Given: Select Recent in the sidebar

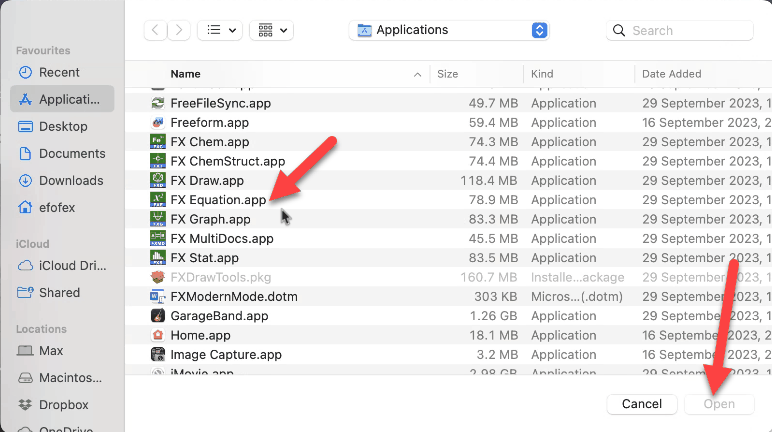Looking at the screenshot, I should click(x=62, y=72).
